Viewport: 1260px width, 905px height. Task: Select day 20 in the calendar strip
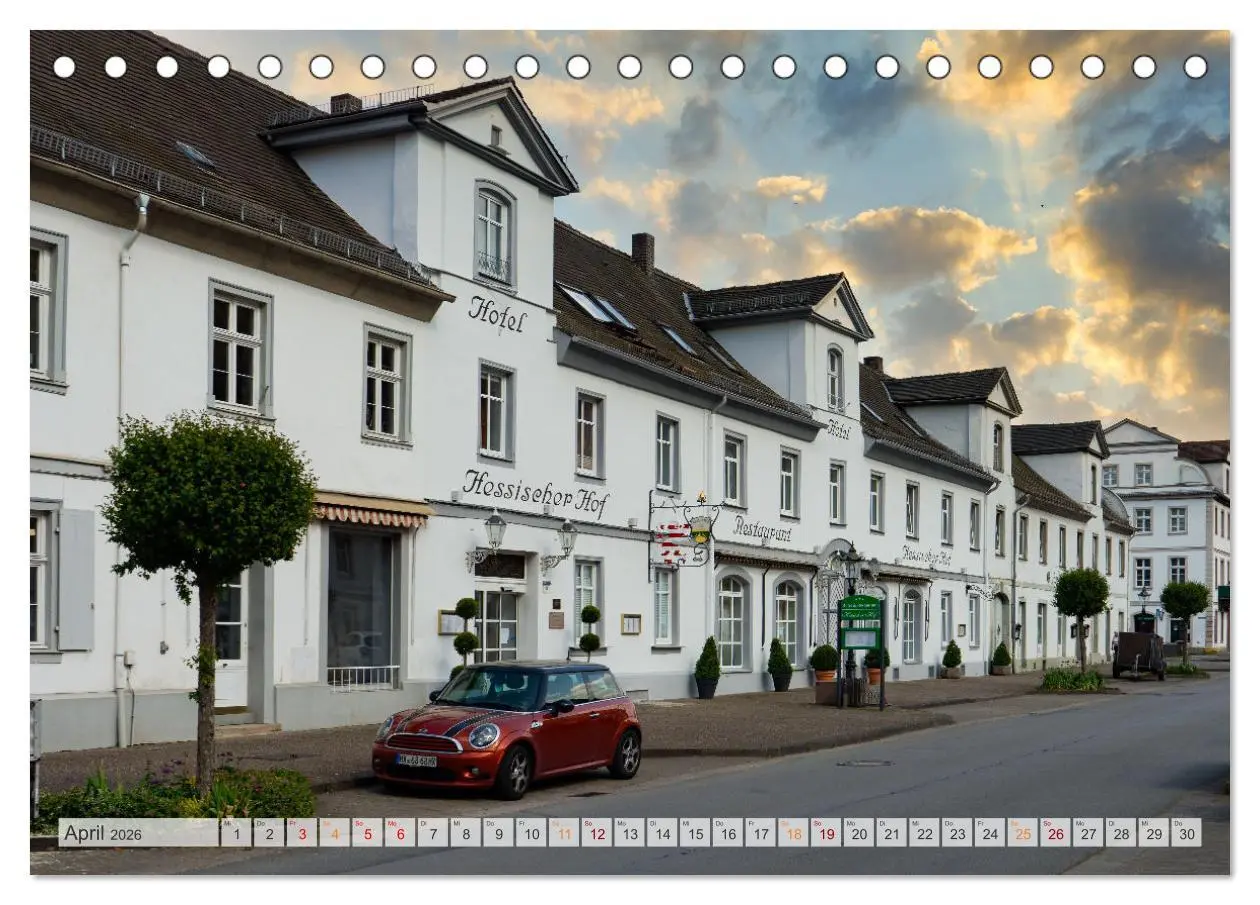click(x=859, y=833)
